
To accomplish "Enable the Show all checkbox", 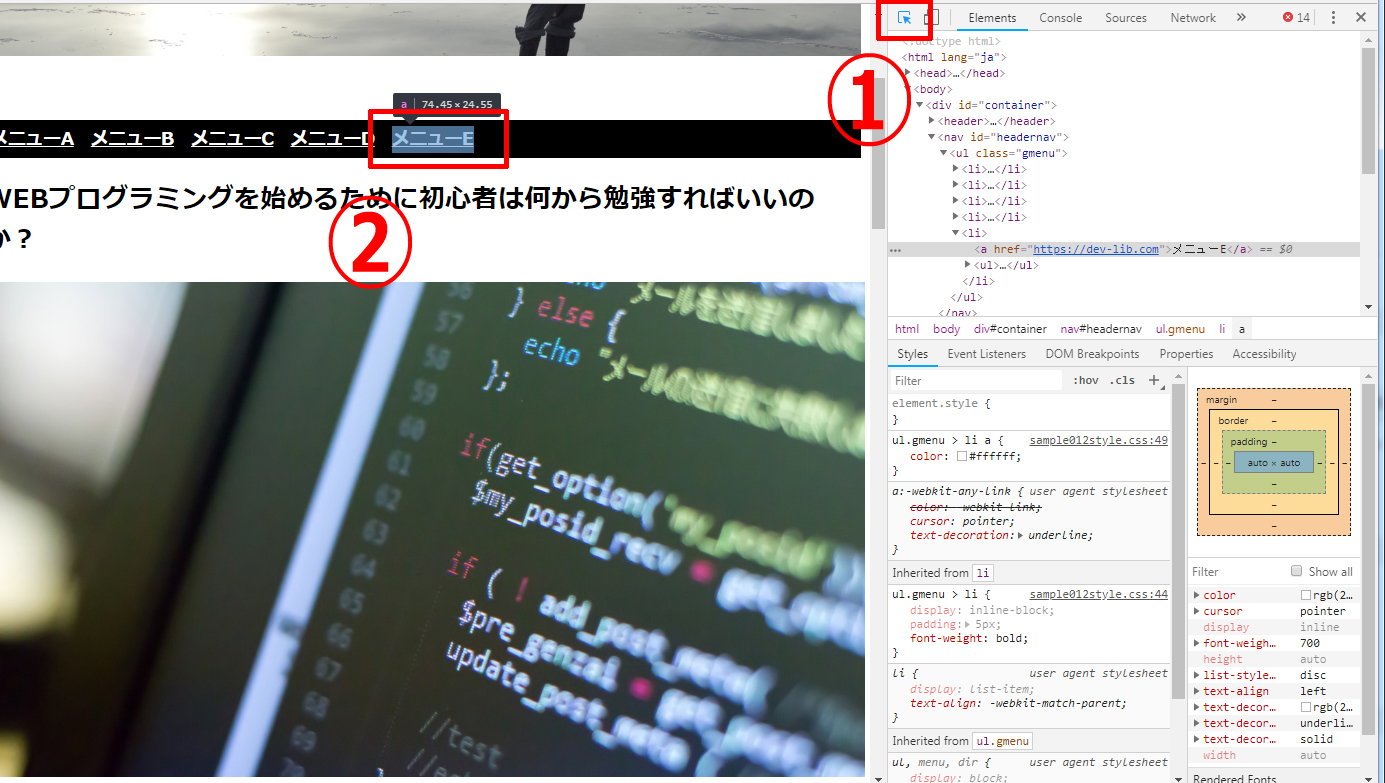I will pyautogui.click(x=1297, y=571).
